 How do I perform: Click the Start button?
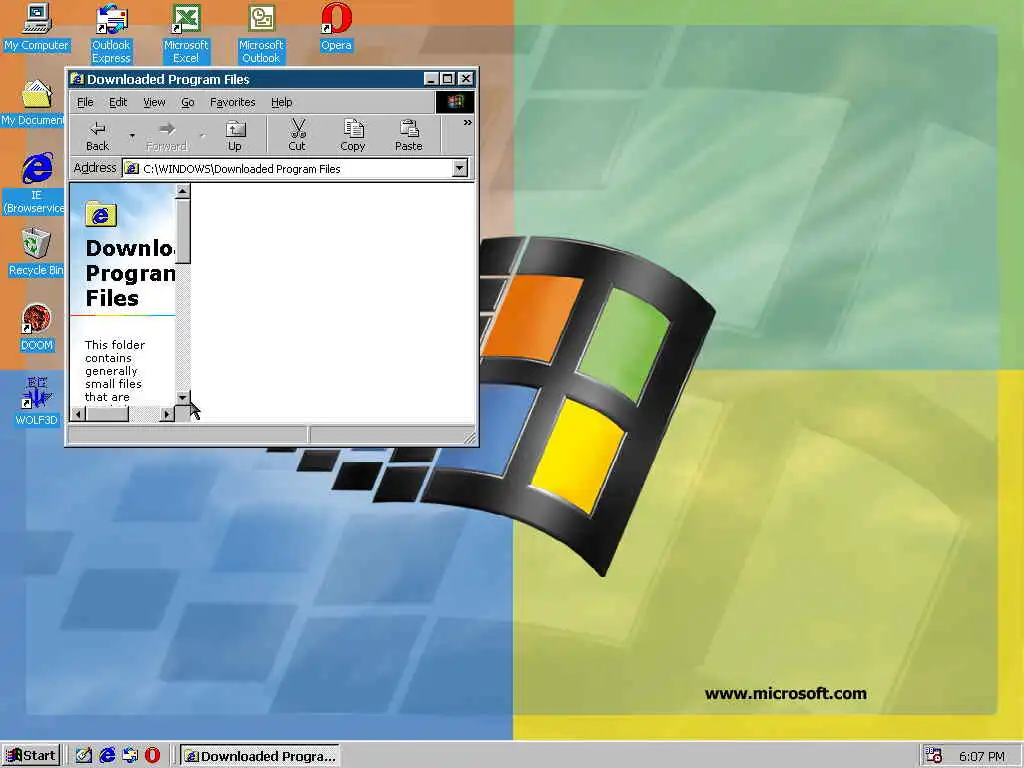click(31, 756)
